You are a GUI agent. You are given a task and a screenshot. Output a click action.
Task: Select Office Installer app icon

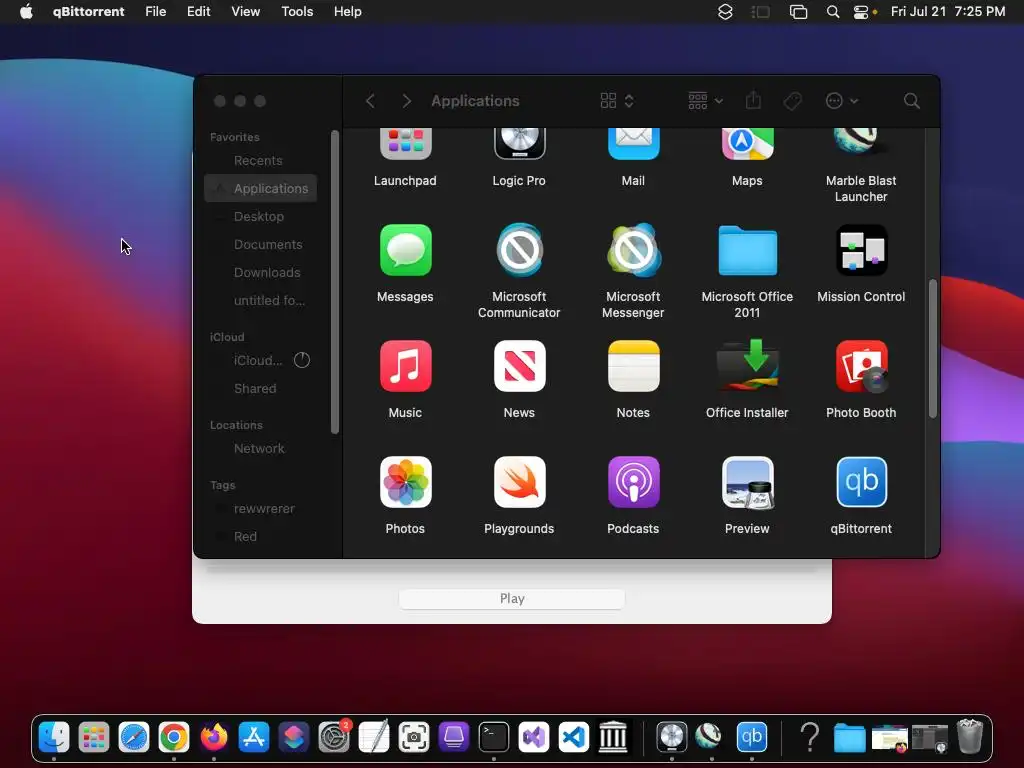[x=747, y=366]
